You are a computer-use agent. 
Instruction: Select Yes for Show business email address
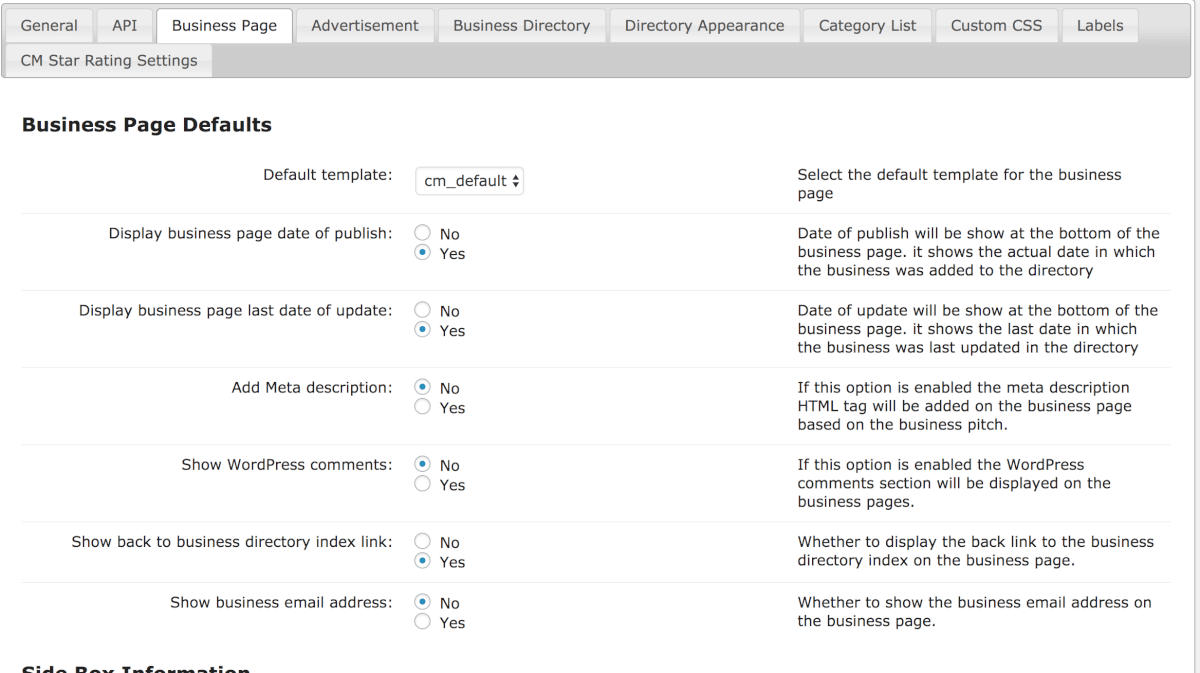click(423, 622)
